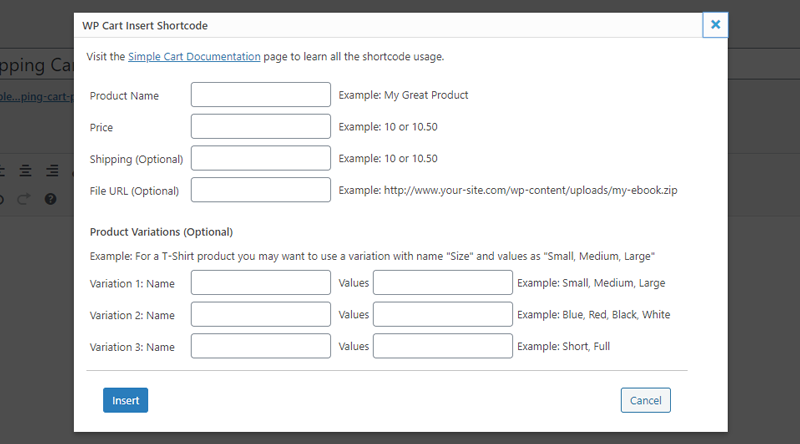
Task: Click into the Price input field
Action: [x=261, y=127]
